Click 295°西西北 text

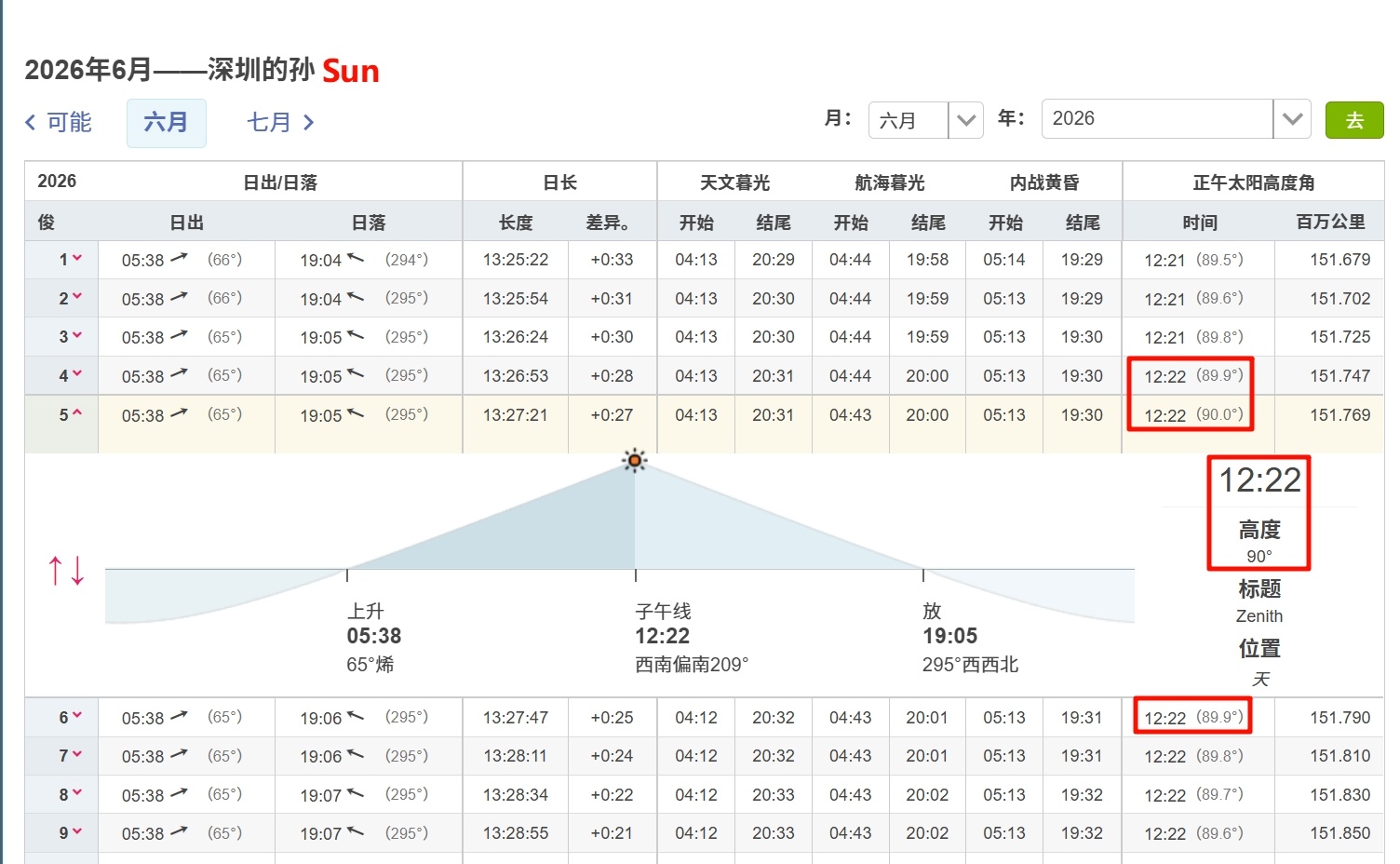[x=970, y=665]
